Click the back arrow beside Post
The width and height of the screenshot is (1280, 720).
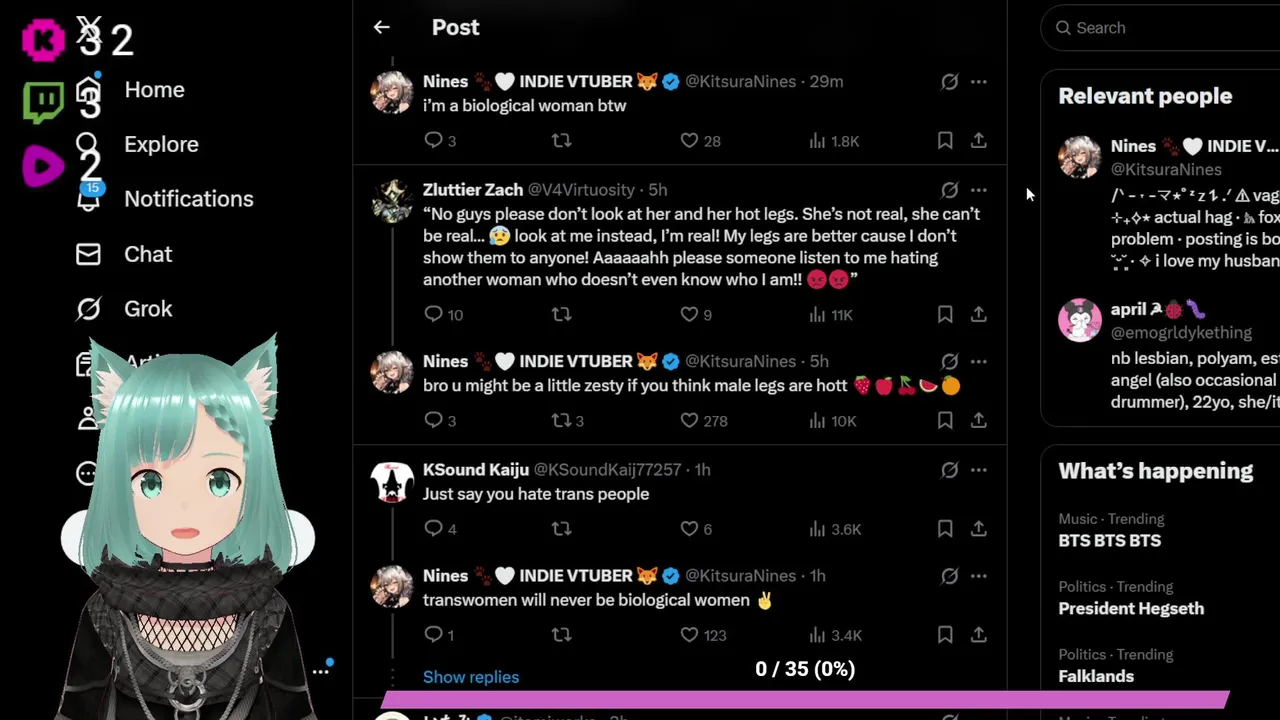coord(381,28)
